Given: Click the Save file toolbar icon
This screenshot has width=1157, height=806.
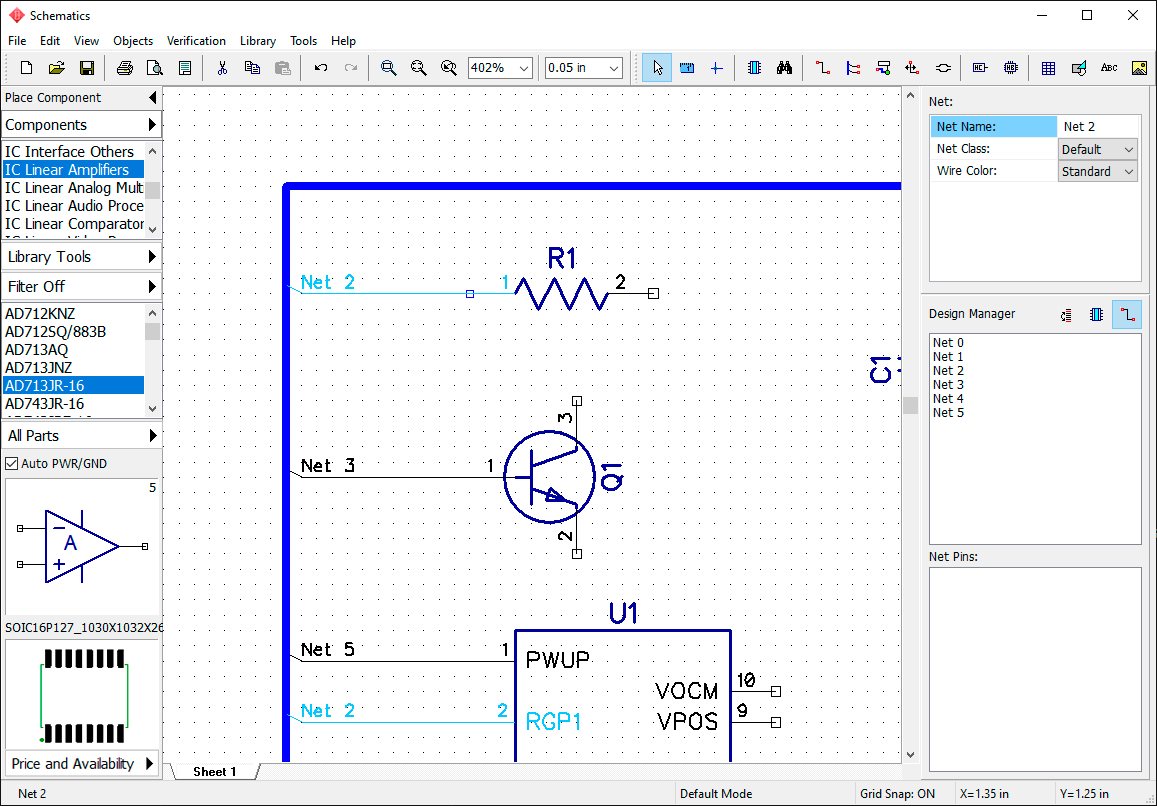Looking at the screenshot, I should pyautogui.click(x=86, y=68).
